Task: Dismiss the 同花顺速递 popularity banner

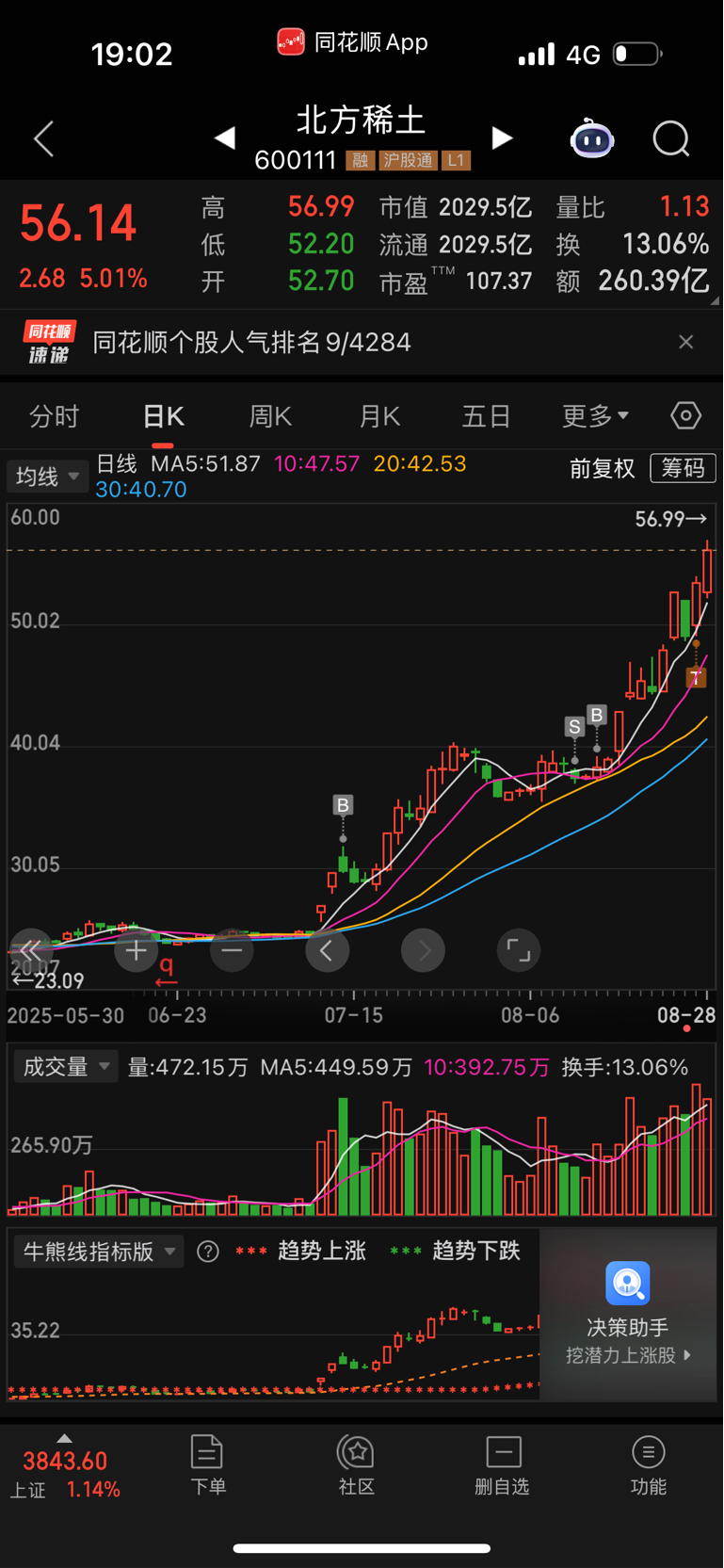Action: [x=685, y=342]
